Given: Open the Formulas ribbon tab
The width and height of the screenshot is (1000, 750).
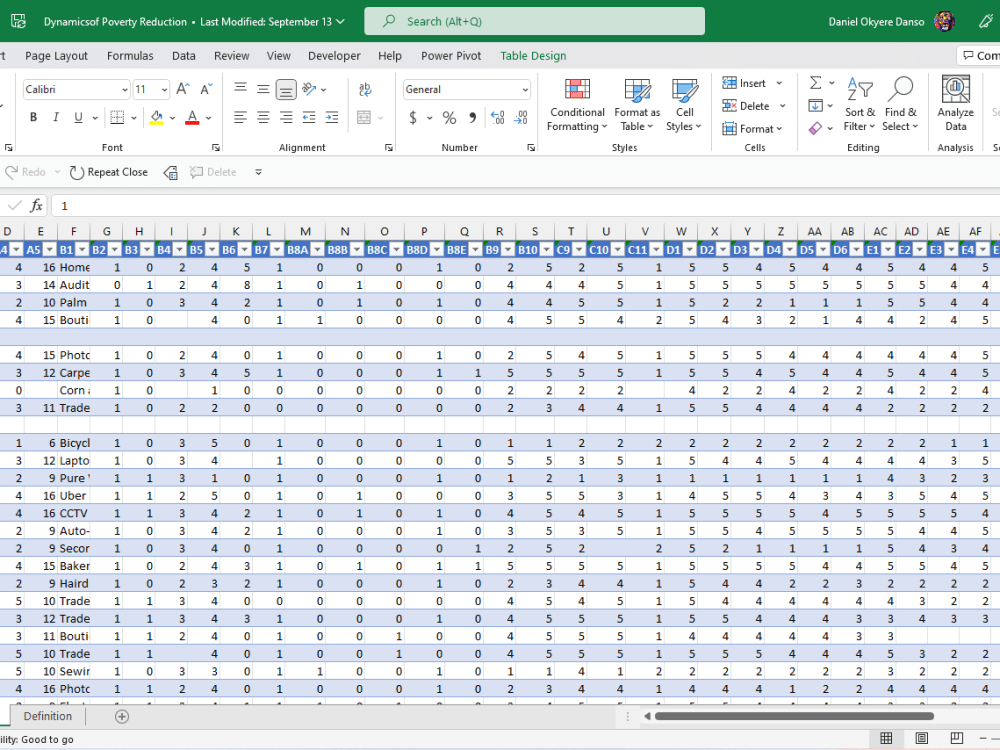Looking at the screenshot, I should coord(130,56).
